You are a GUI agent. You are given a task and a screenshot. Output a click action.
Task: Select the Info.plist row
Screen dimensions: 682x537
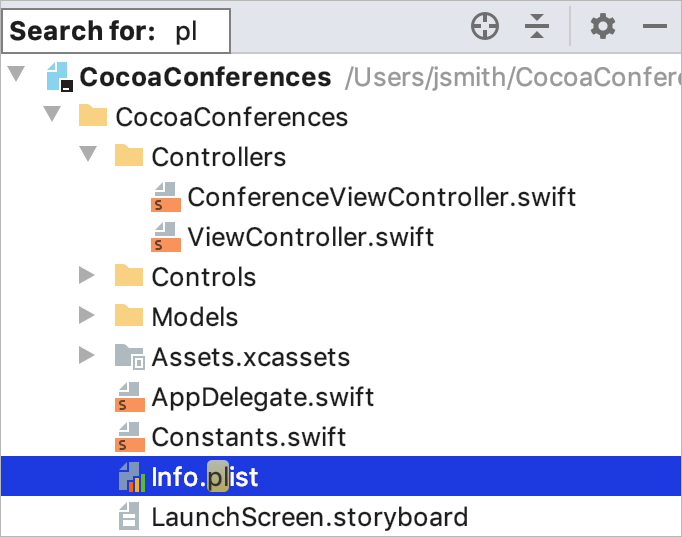click(341, 476)
